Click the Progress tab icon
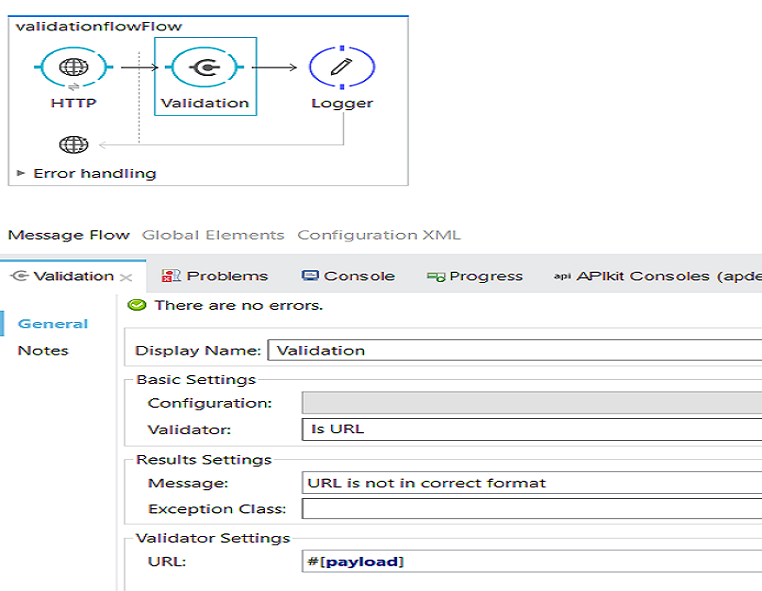762x591 pixels. (x=436, y=276)
